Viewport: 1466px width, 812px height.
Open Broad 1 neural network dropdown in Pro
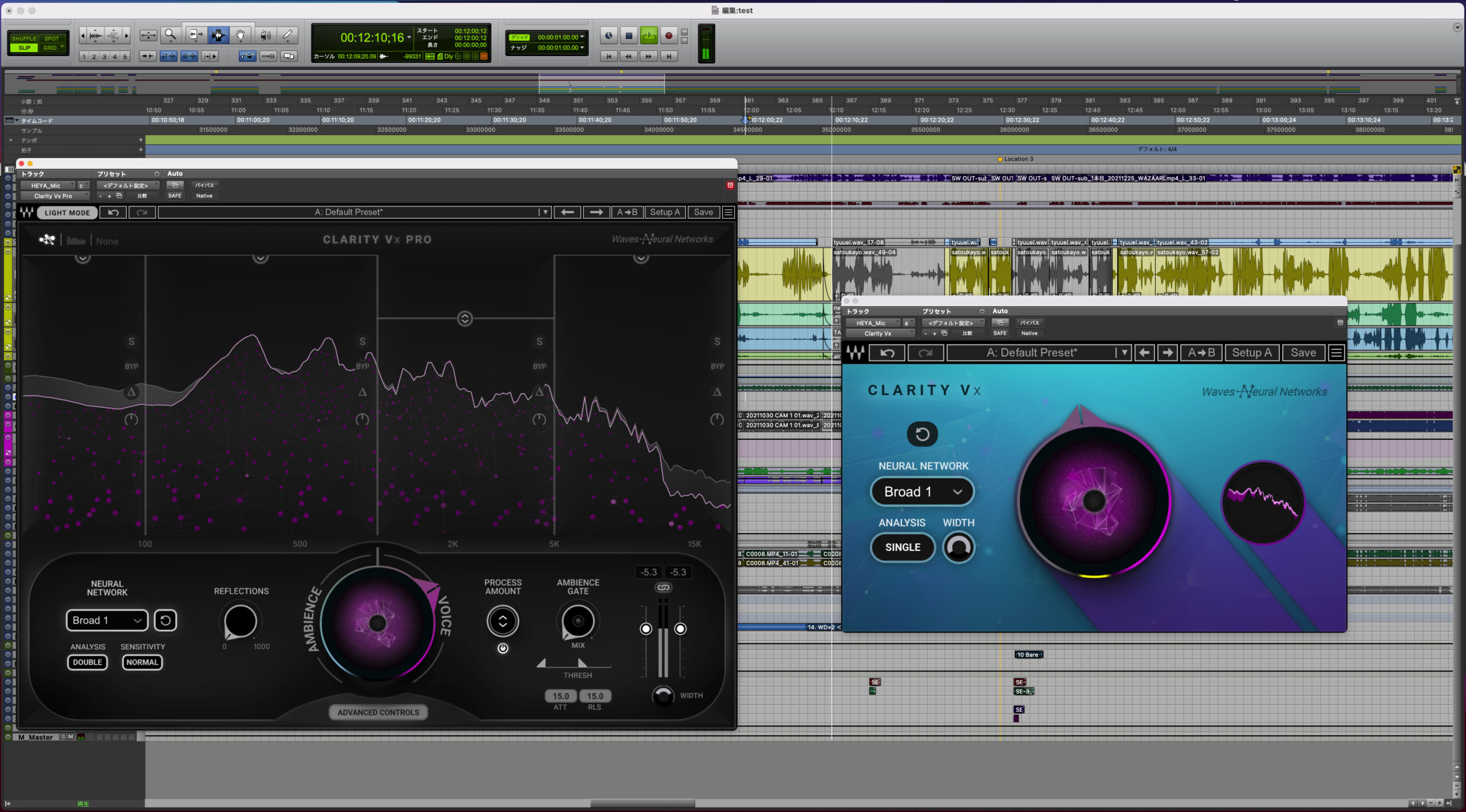click(x=107, y=620)
